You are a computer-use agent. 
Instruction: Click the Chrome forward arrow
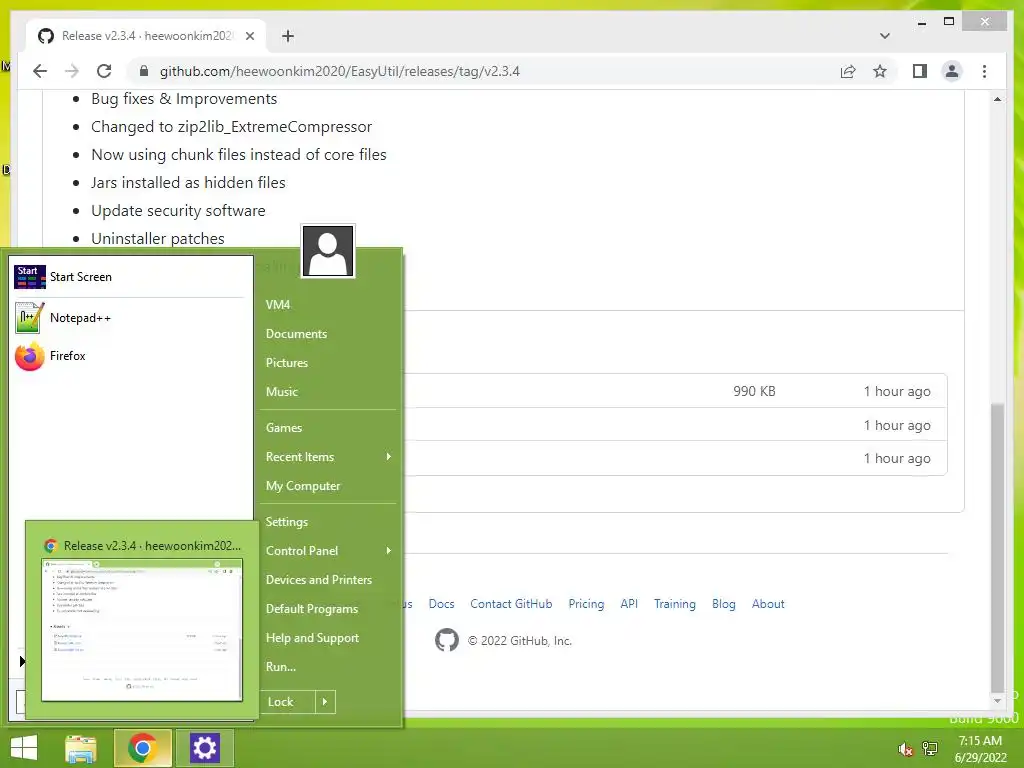(x=72, y=71)
